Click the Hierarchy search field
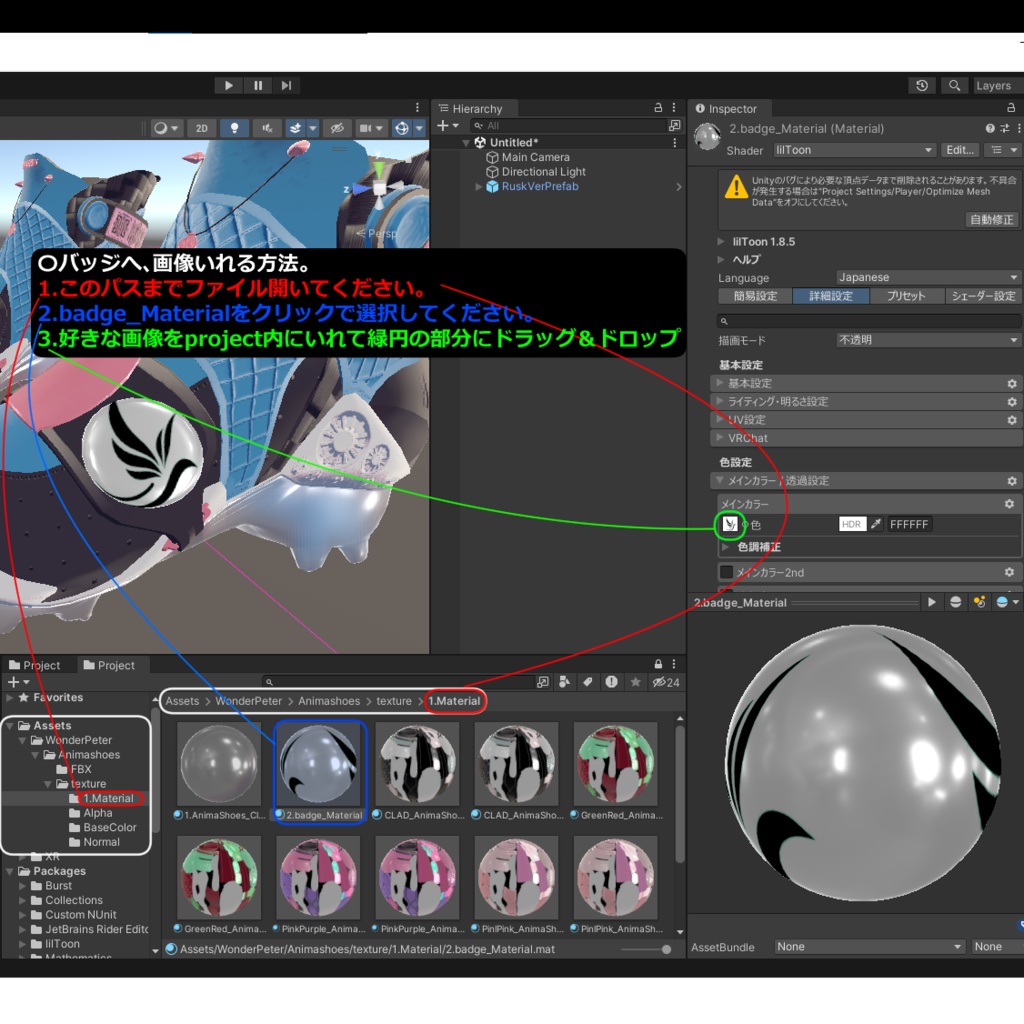The width and height of the screenshot is (1024, 1024). [567, 125]
